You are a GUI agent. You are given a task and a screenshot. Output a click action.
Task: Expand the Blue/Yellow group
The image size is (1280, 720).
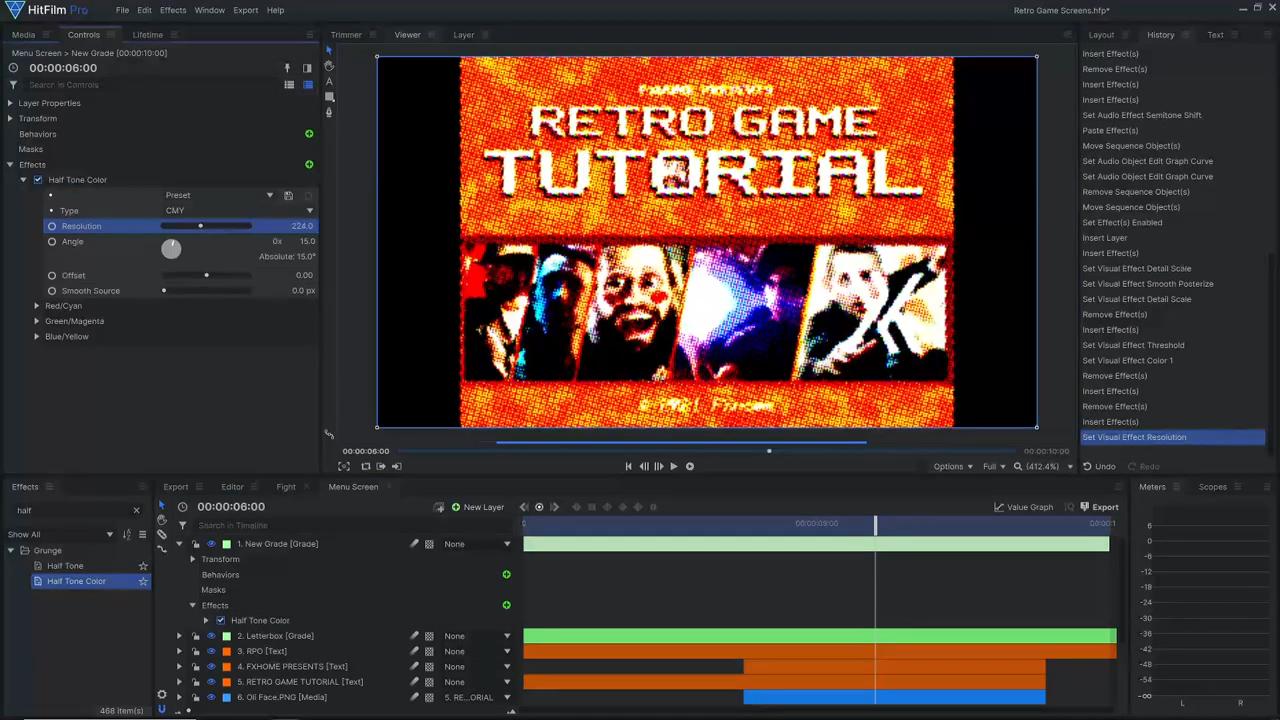click(37, 336)
